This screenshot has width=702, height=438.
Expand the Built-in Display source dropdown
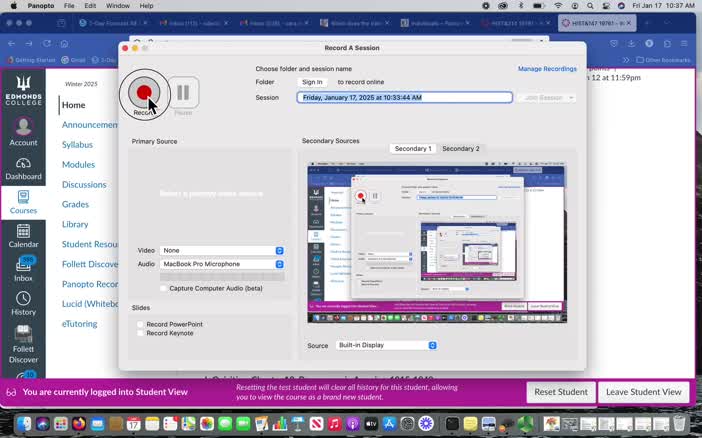tap(387, 345)
